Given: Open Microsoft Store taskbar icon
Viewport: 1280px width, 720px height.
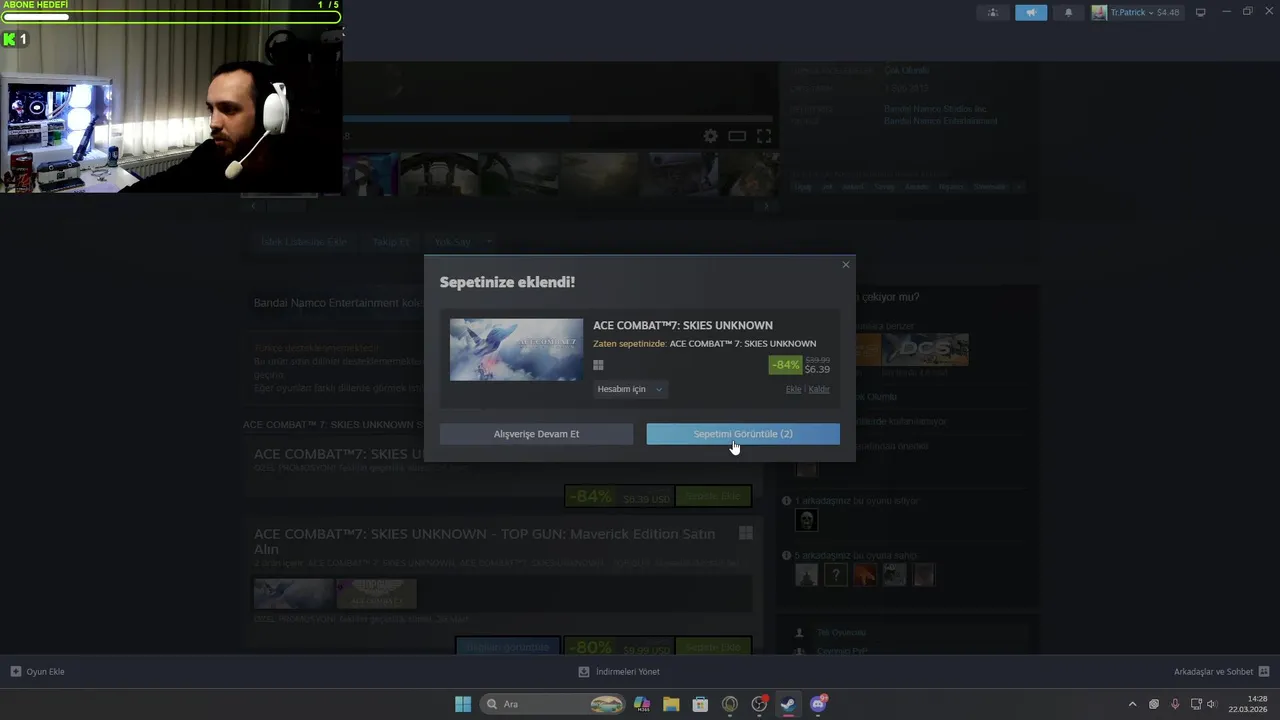Looking at the screenshot, I should click(x=700, y=704).
